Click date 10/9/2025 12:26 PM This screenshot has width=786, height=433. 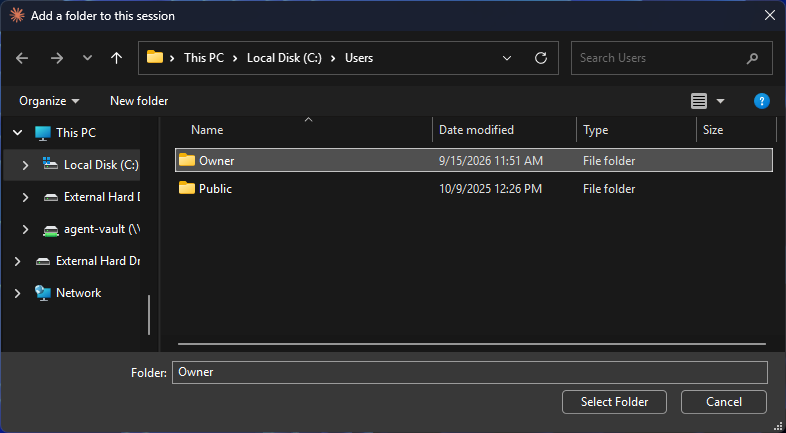pos(490,189)
